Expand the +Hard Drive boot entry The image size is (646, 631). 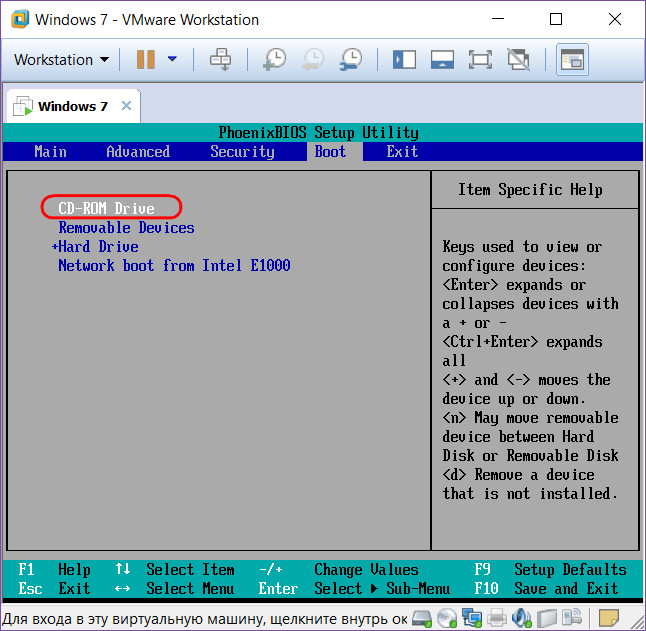(x=95, y=246)
